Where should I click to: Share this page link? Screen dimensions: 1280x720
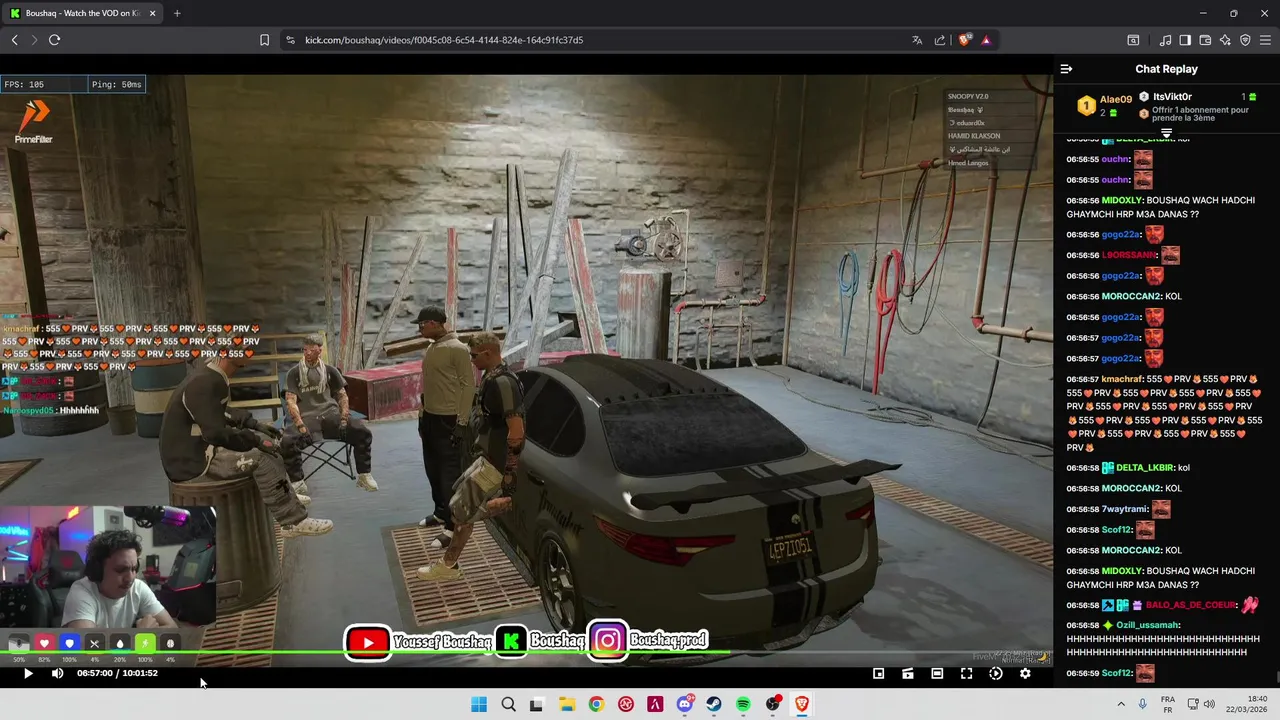(940, 40)
